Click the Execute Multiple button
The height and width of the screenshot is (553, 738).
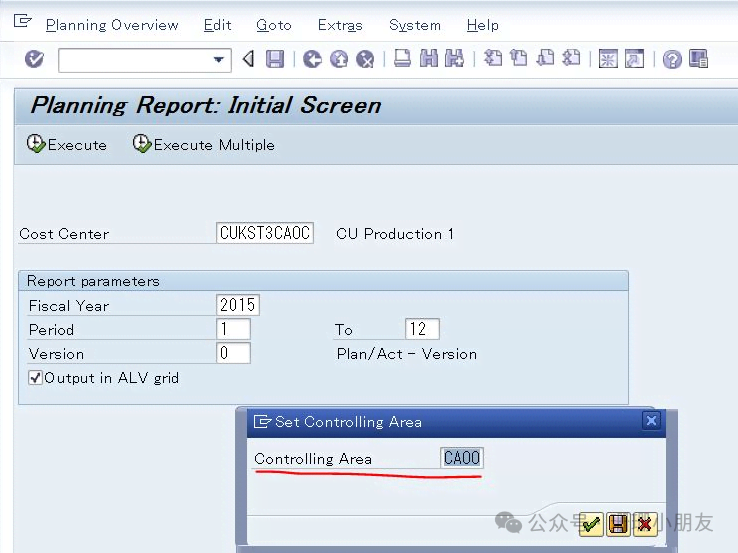[x=204, y=145]
